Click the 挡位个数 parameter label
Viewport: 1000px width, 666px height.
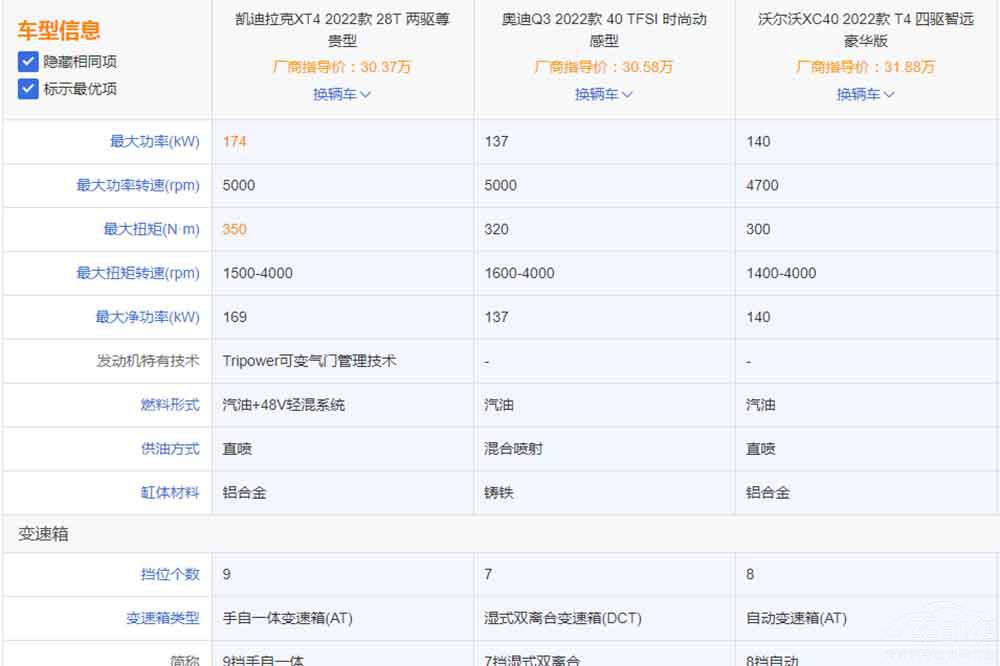click(x=170, y=574)
